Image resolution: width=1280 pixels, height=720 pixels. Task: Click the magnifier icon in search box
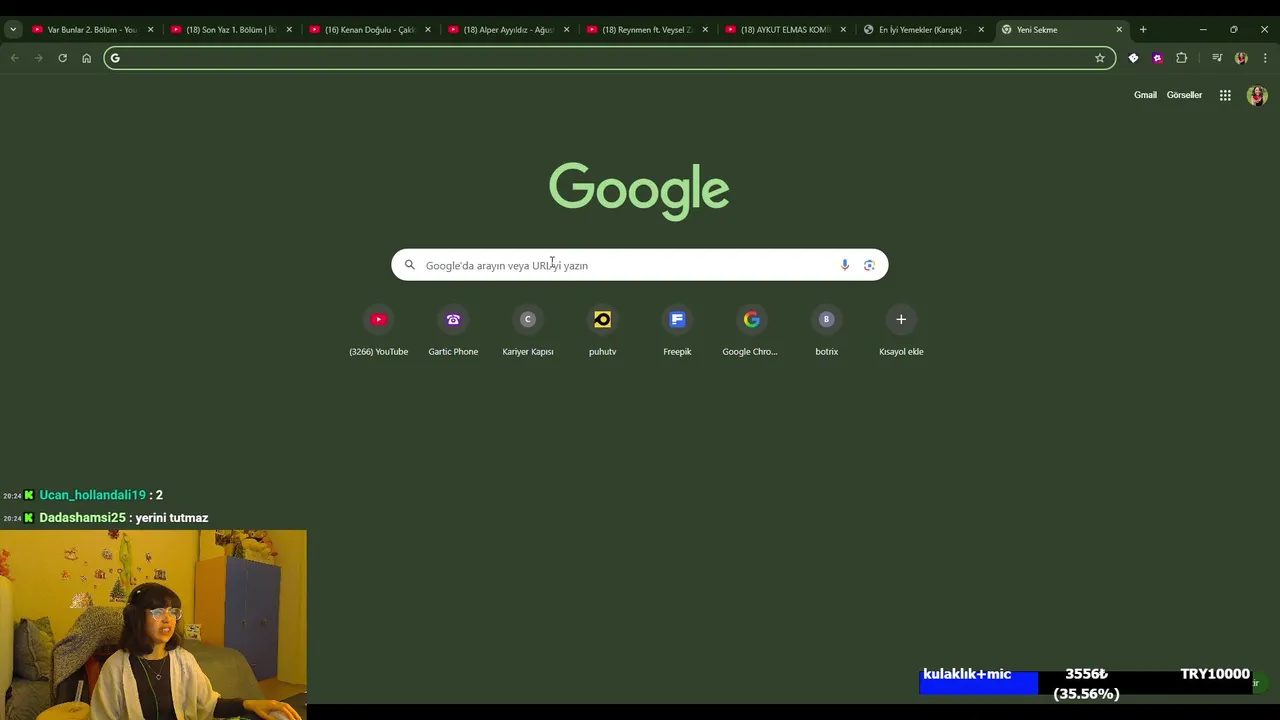click(x=409, y=265)
